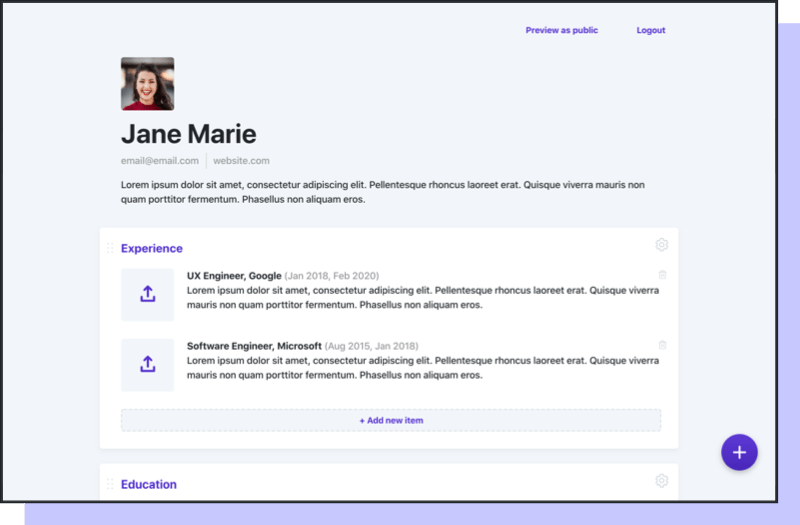
Task: Click the Education section title
Action: tap(149, 484)
